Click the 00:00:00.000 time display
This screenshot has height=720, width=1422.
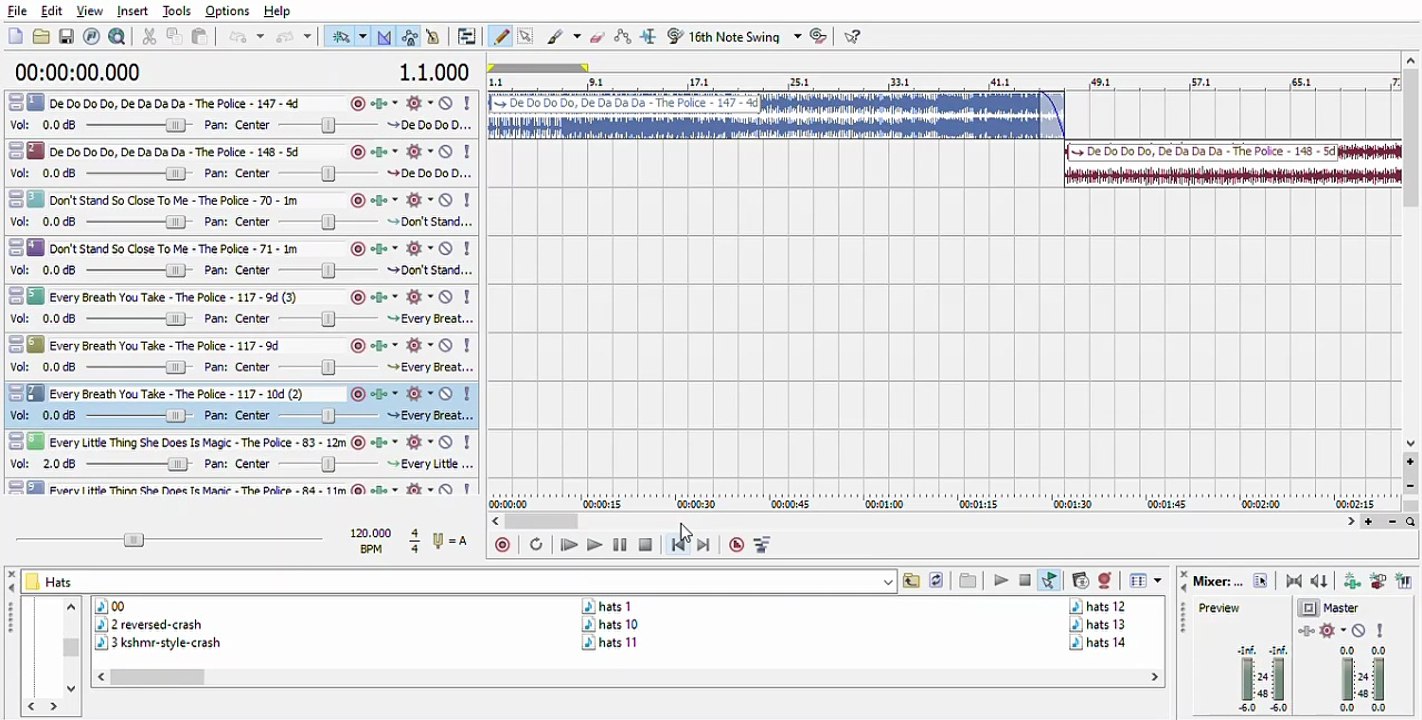(x=77, y=72)
